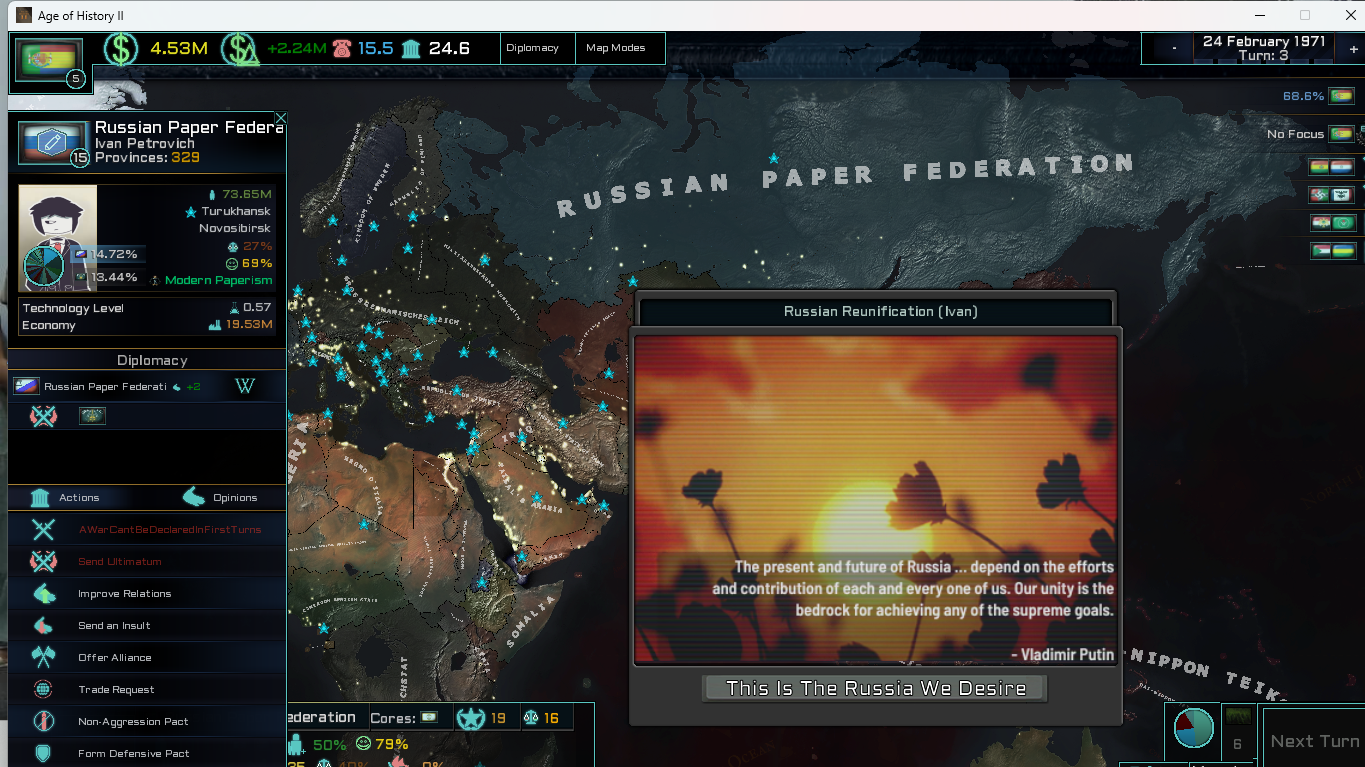1365x767 pixels.
Task: Click the Improve Relations hand icon
Action: [x=44, y=594]
